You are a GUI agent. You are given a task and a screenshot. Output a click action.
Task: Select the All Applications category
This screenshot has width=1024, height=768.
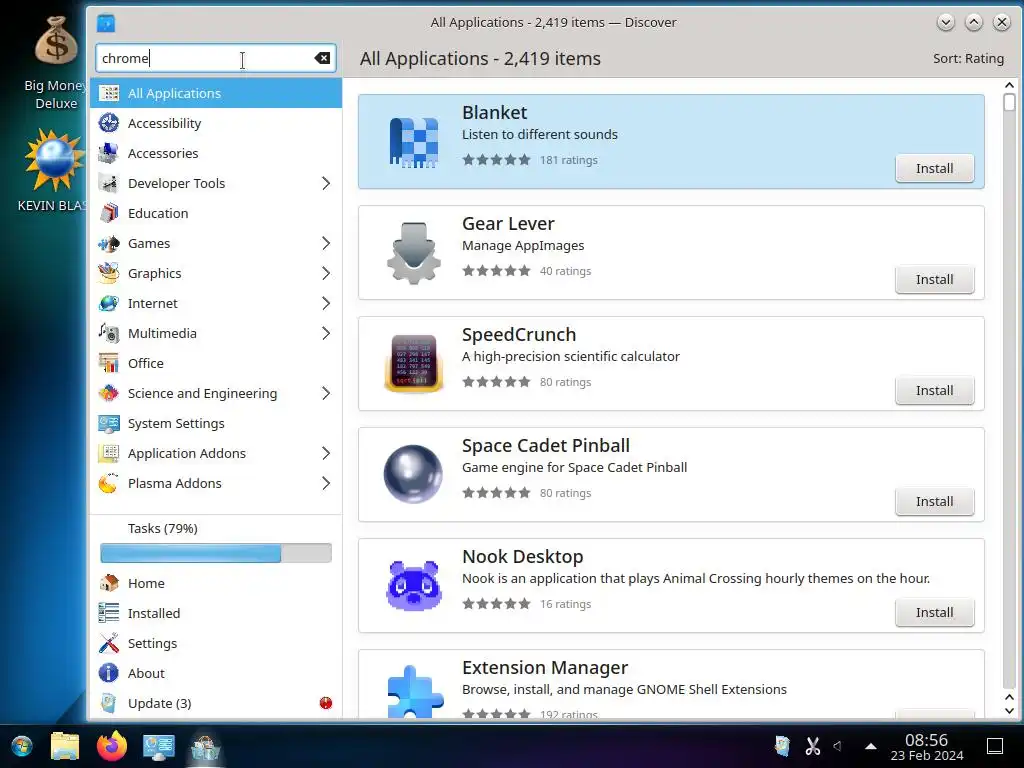click(216, 93)
